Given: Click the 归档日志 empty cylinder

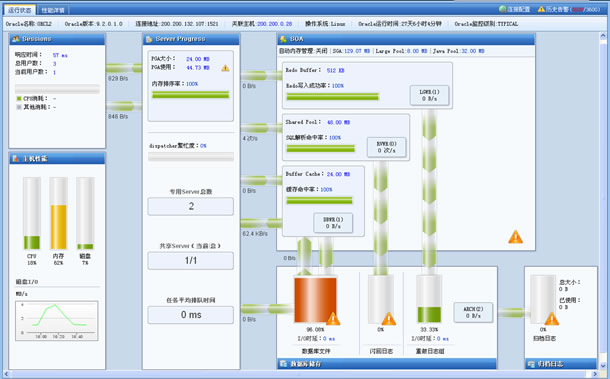Looking at the screenshot, I should 543,299.
